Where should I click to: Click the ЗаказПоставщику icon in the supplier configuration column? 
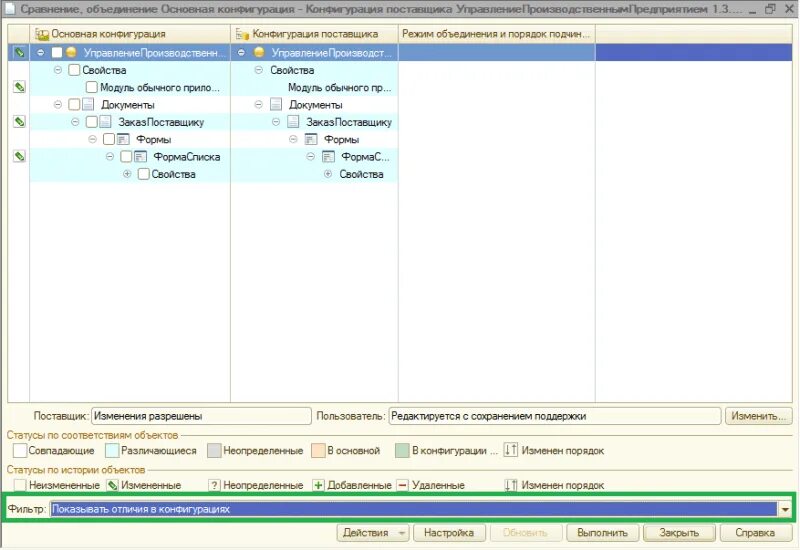[293, 122]
